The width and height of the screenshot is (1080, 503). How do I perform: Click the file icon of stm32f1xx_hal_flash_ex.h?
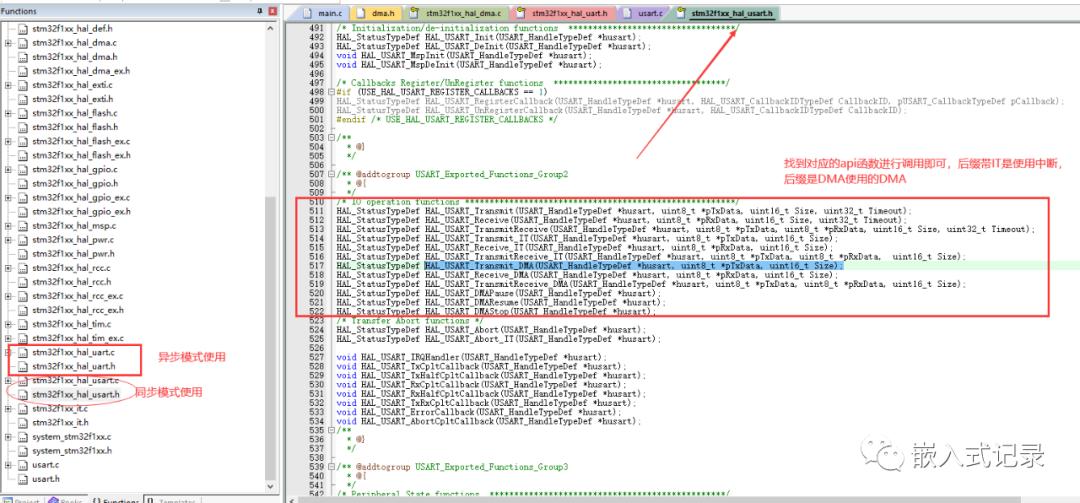click(x=23, y=156)
